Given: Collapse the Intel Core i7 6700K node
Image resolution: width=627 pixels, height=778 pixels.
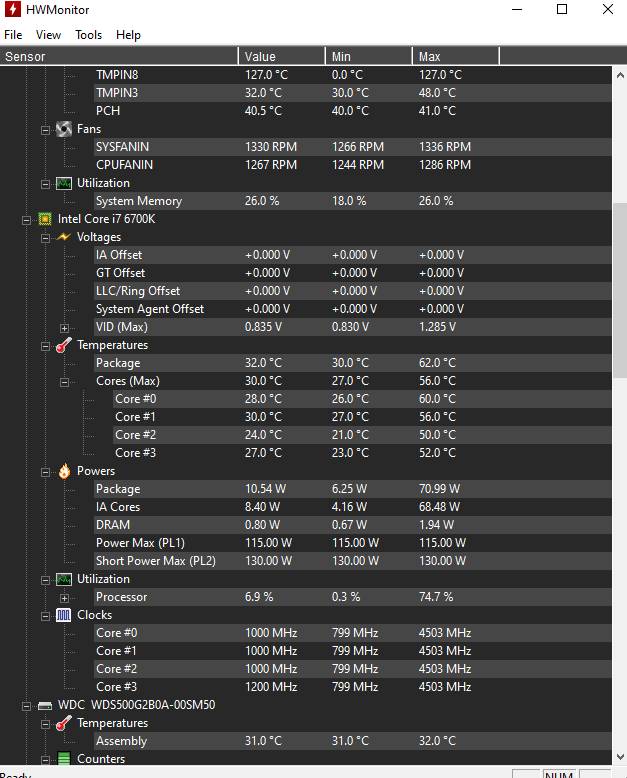Looking at the screenshot, I should pos(26,220).
